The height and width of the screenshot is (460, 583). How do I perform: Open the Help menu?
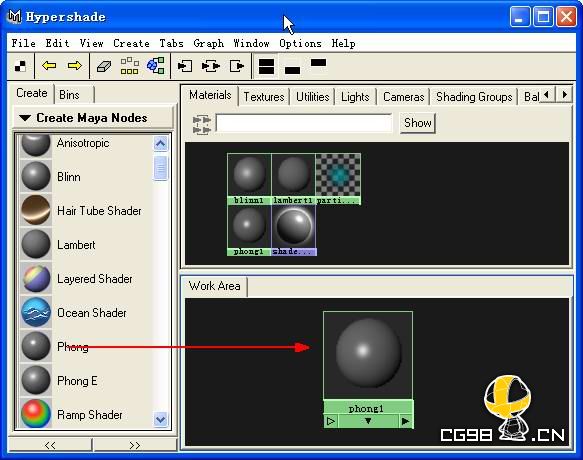click(344, 44)
